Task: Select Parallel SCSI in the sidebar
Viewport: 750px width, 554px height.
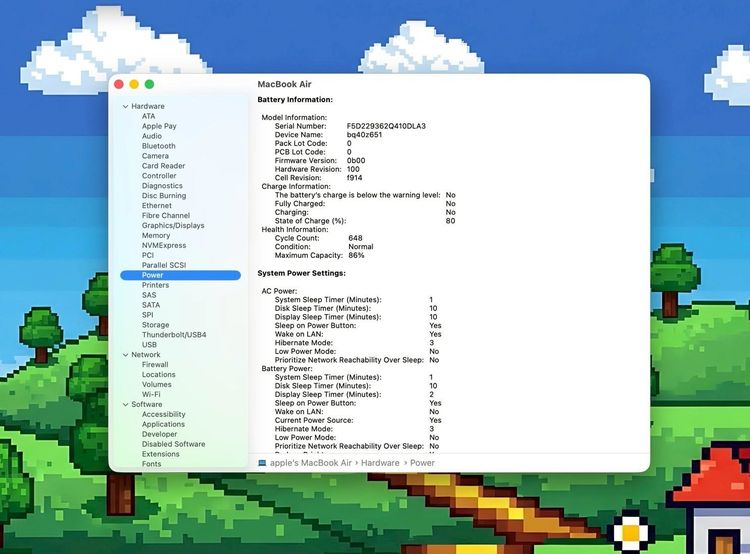Action: click(x=164, y=265)
